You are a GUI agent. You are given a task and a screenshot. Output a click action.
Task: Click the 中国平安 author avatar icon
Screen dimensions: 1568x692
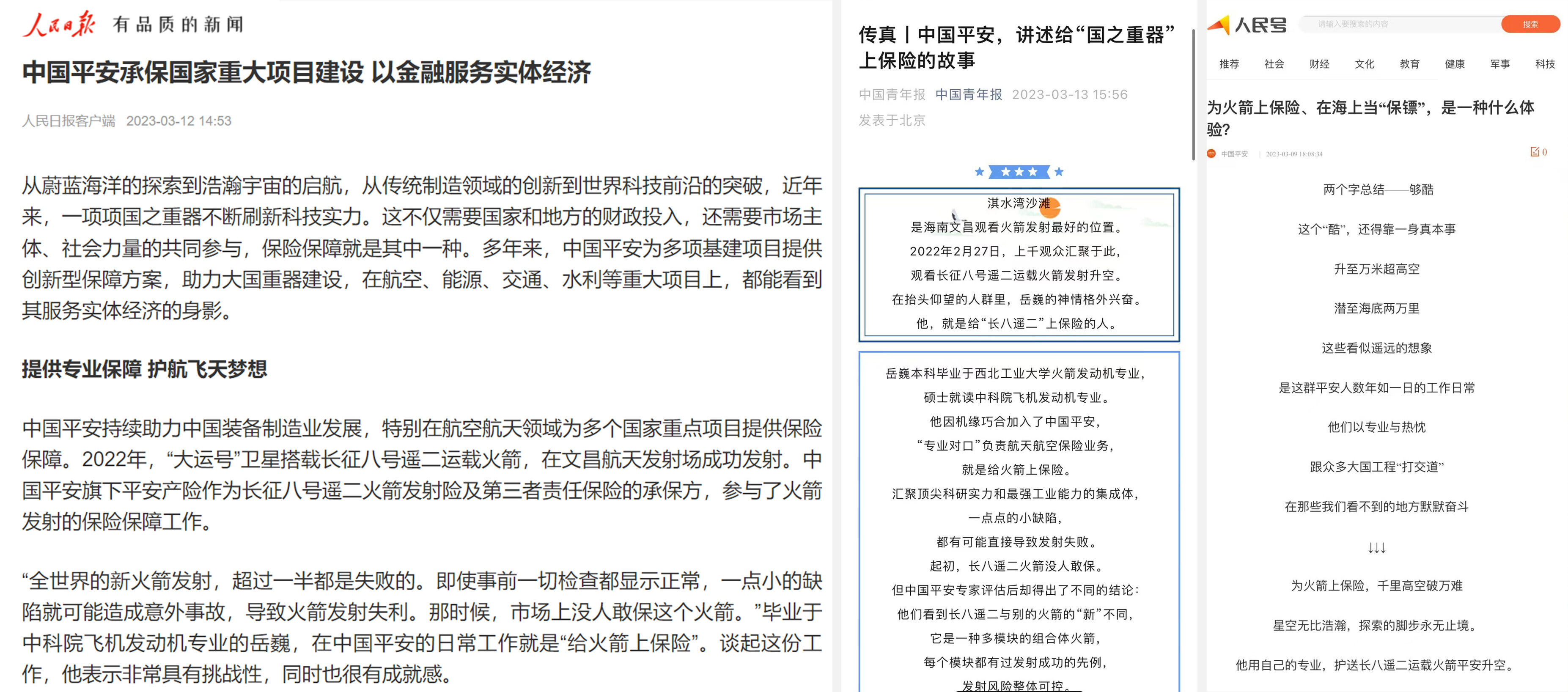[1211, 154]
